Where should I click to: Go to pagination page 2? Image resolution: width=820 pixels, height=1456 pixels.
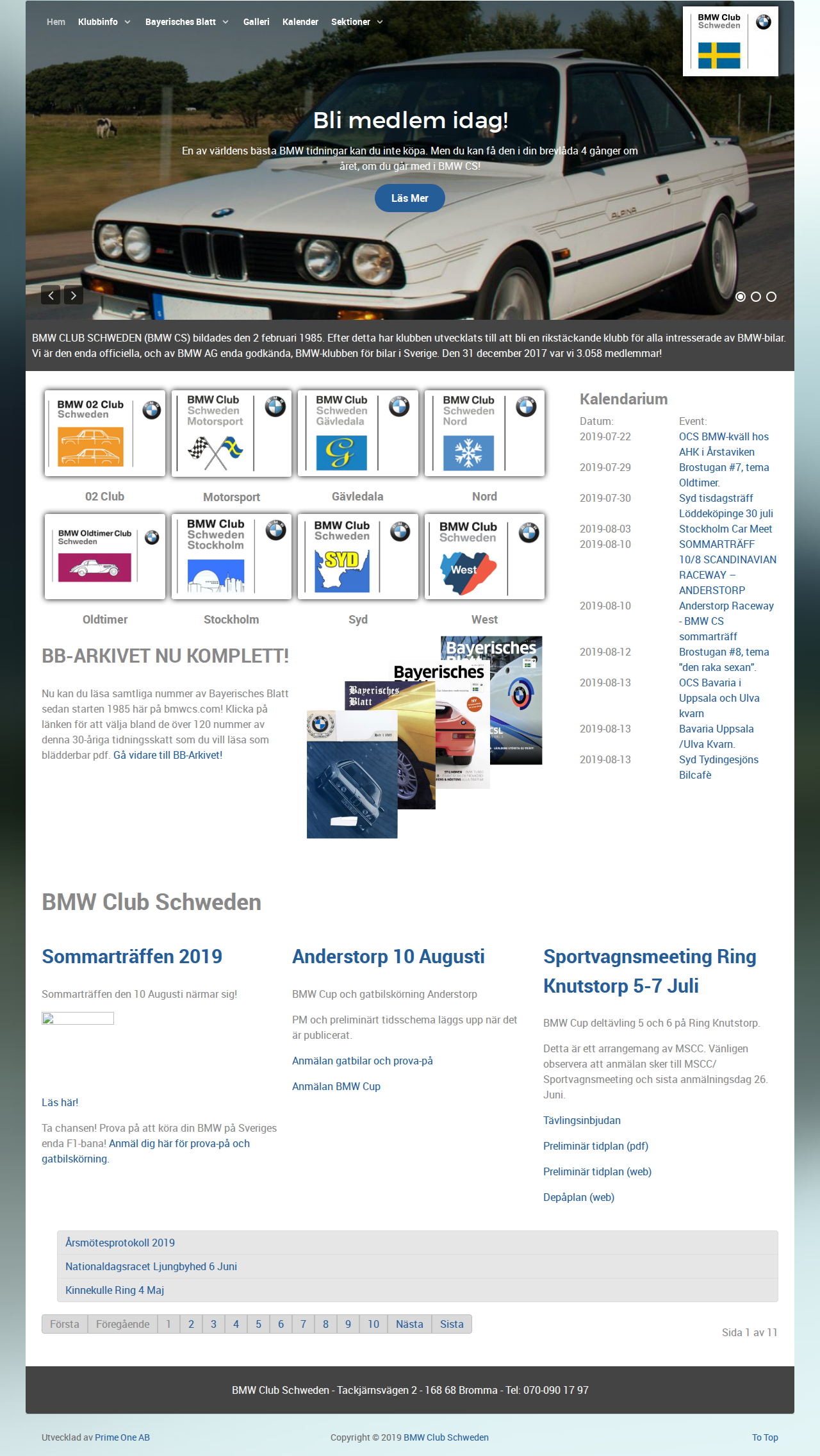coord(191,1324)
